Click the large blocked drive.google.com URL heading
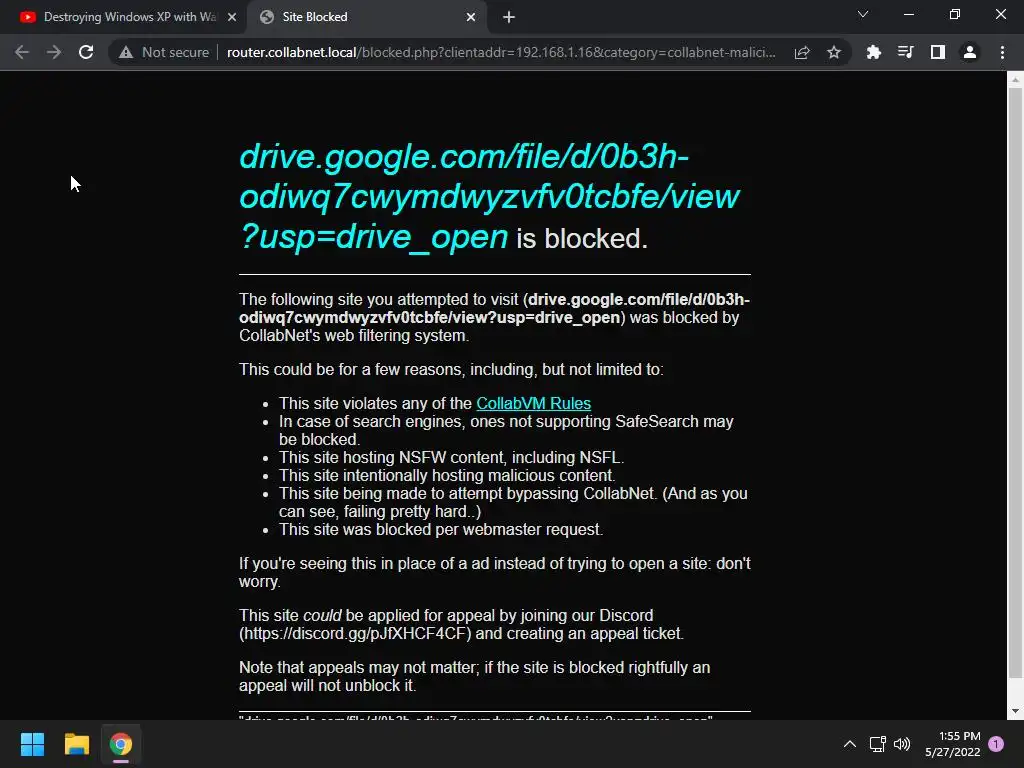The width and height of the screenshot is (1024, 768). (489, 197)
